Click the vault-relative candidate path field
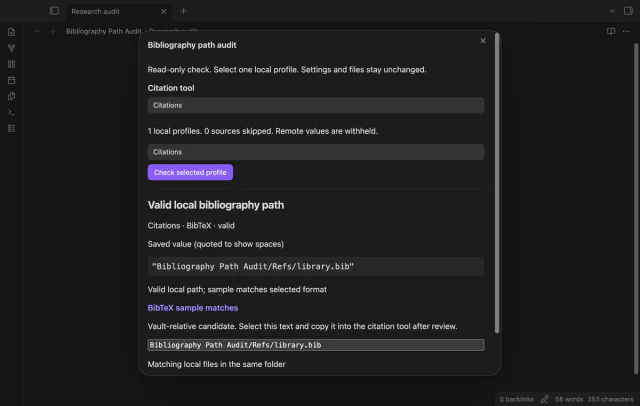The image size is (640, 406). coord(316,345)
